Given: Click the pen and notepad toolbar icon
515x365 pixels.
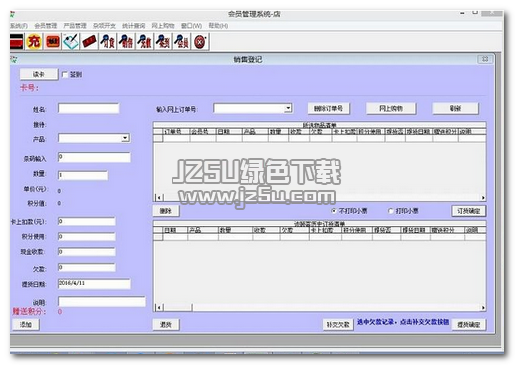Looking at the screenshot, I should pyautogui.click(x=71, y=42).
